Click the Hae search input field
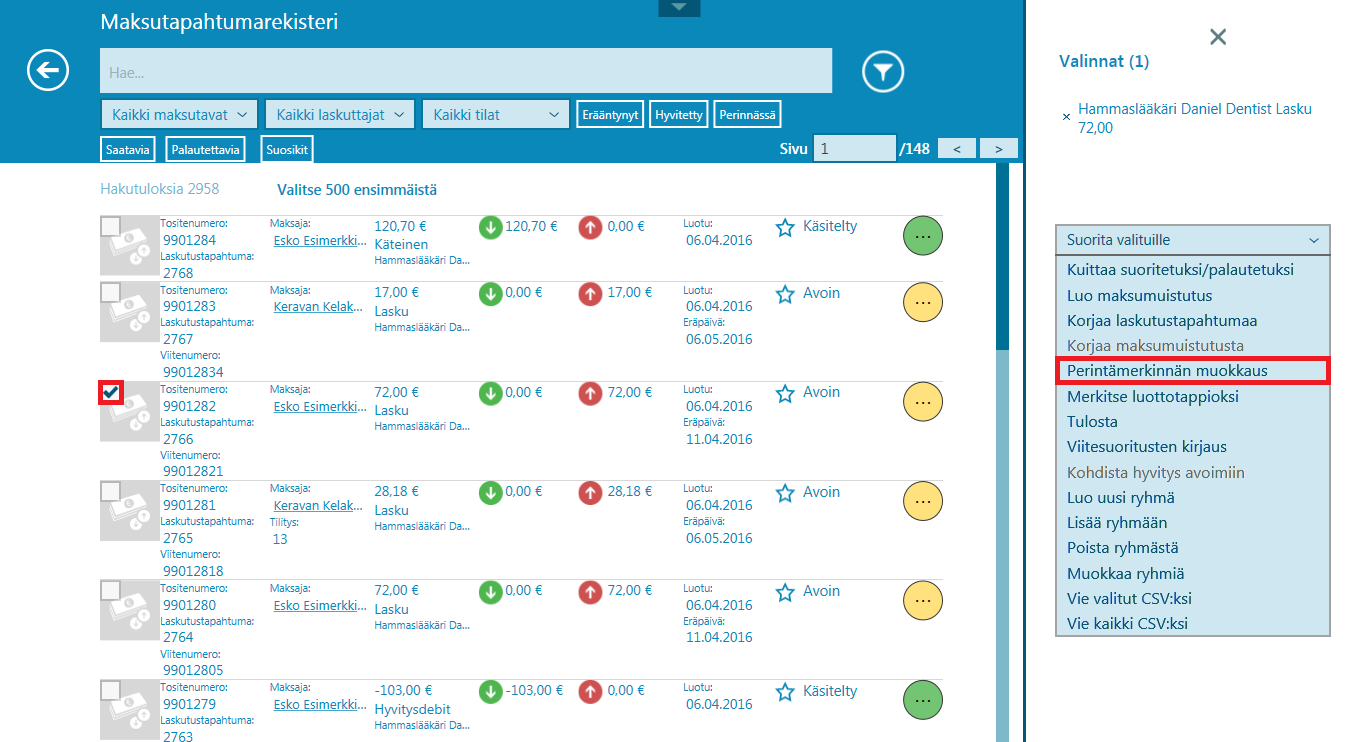This screenshot has width=1358, height=742. pyautogui.click(x=465, y=72)
